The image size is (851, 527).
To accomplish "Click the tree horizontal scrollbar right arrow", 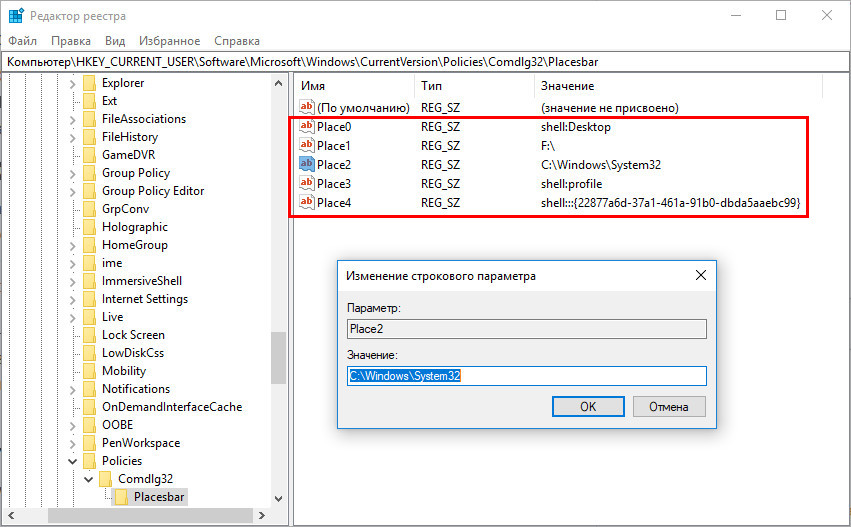I will coord(262,515).
